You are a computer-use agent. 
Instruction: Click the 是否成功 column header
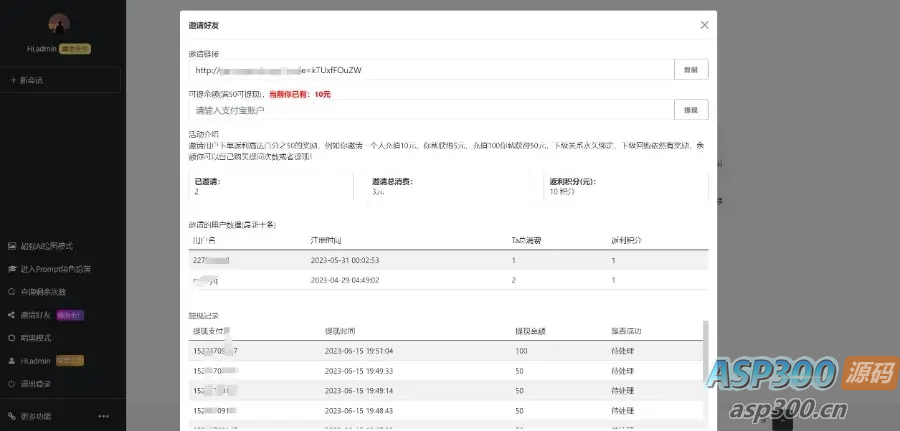[x=627, y=331]
